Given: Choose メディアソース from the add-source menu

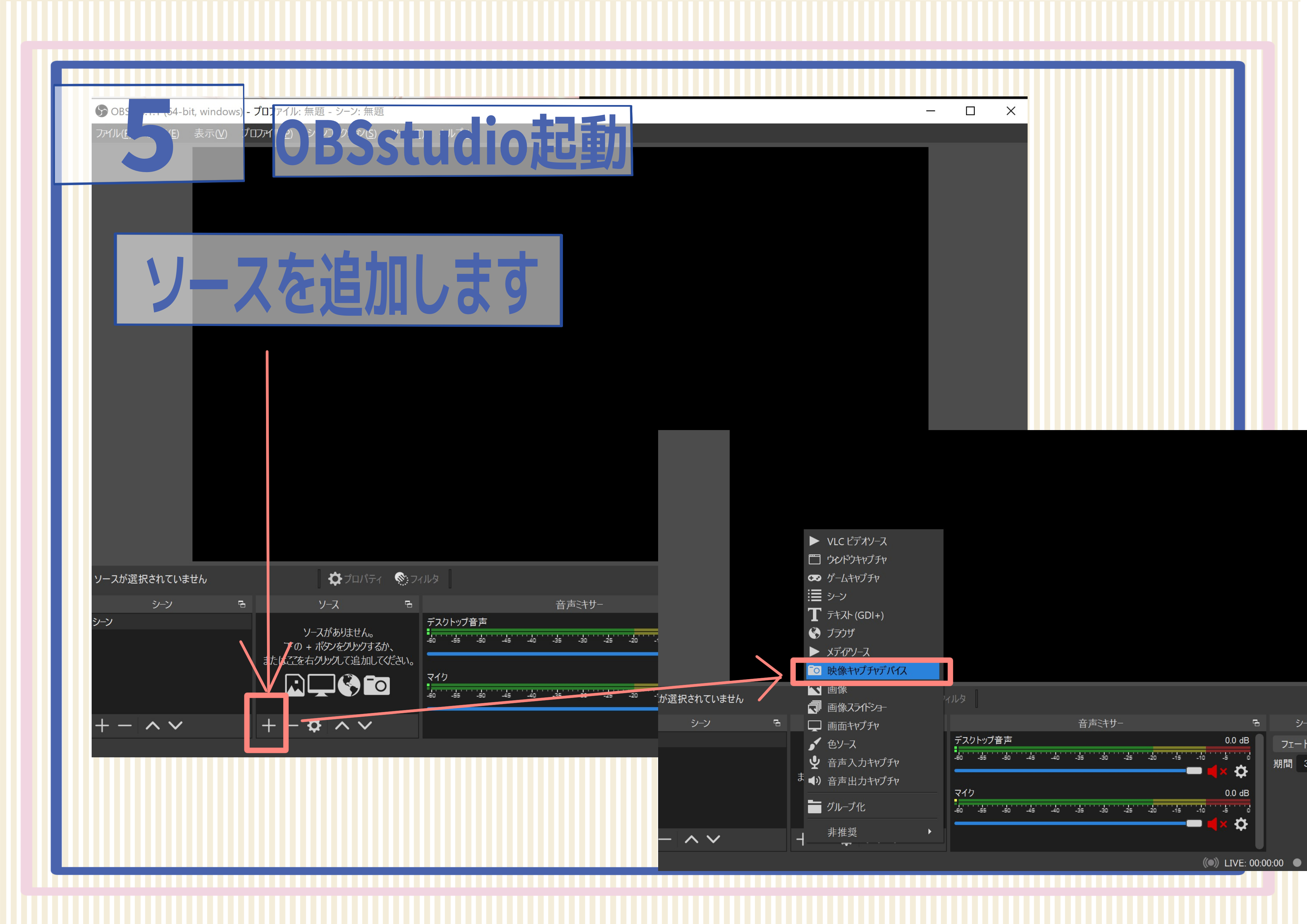Looking at the screenshot, I should [x=873, y=651].
